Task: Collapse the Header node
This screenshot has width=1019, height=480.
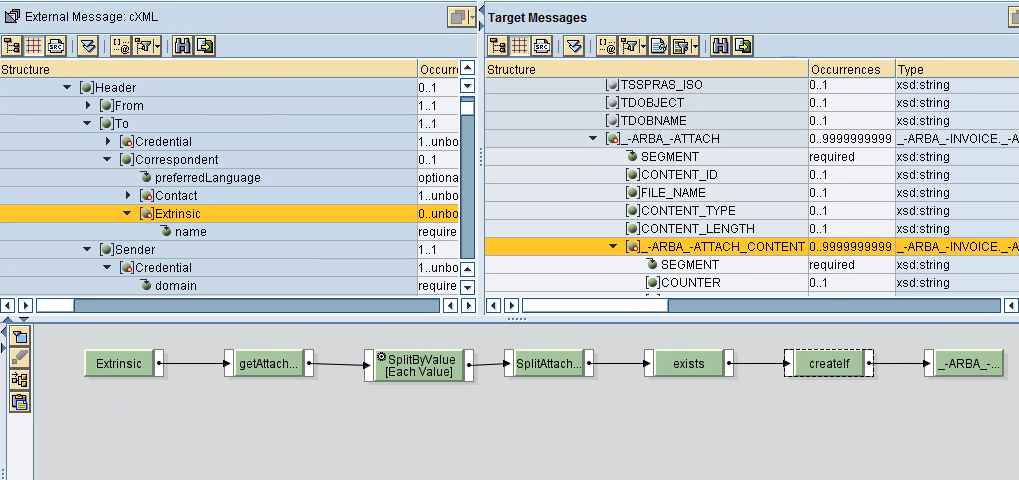Action: pos(67,87)
